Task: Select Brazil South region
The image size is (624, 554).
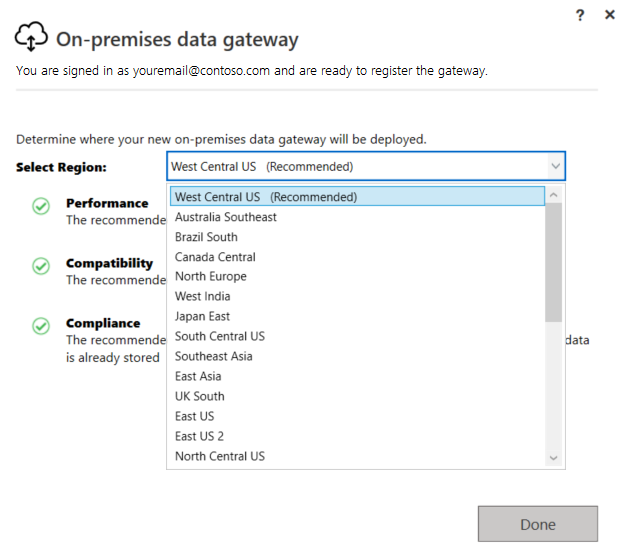Action: [x=206, y=237]
